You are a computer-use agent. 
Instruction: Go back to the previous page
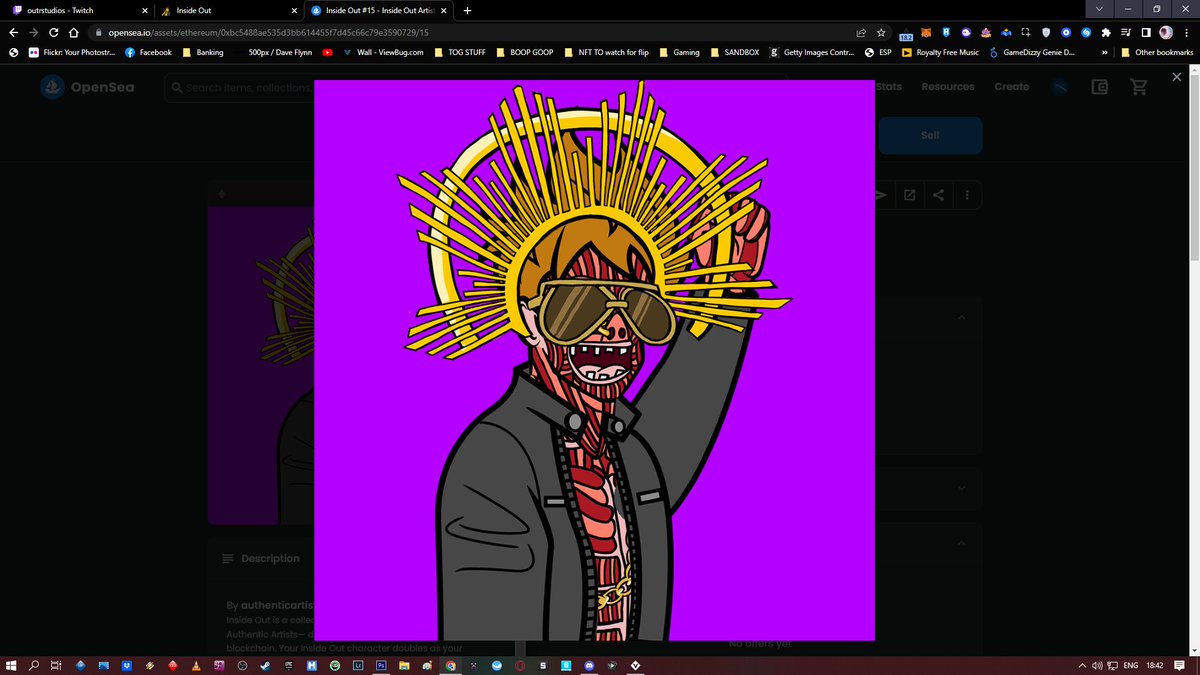pos(13,32)
